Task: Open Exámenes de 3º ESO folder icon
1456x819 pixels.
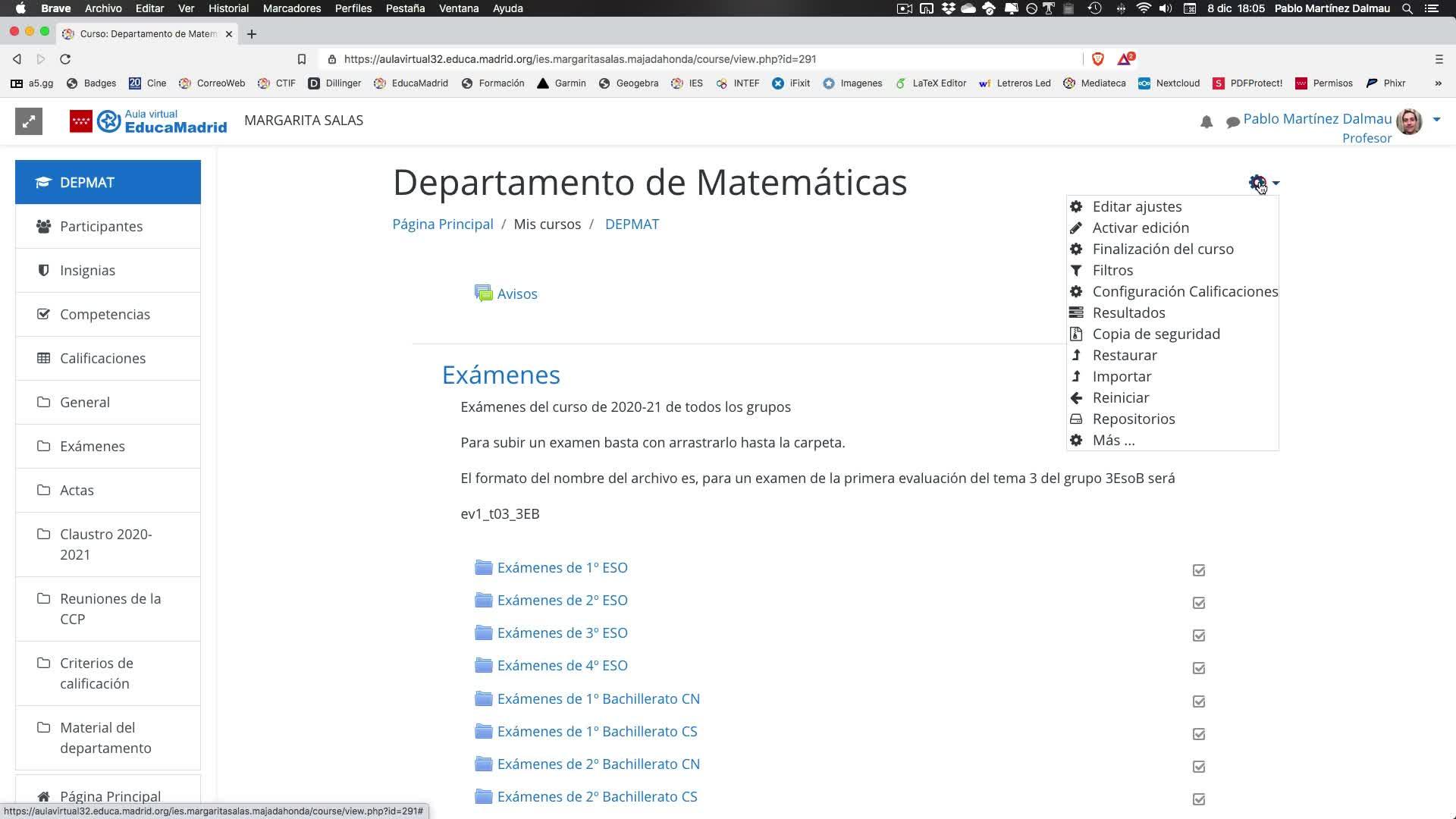Action: (483, 632)
